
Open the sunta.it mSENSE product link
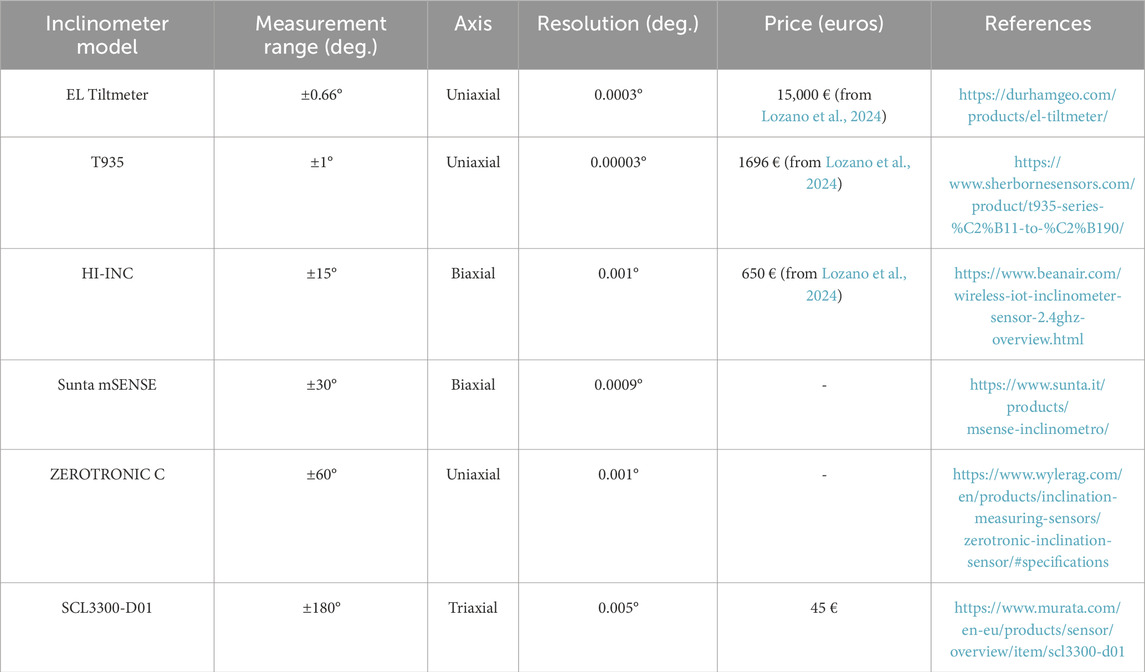click(x=1037, y=404)
